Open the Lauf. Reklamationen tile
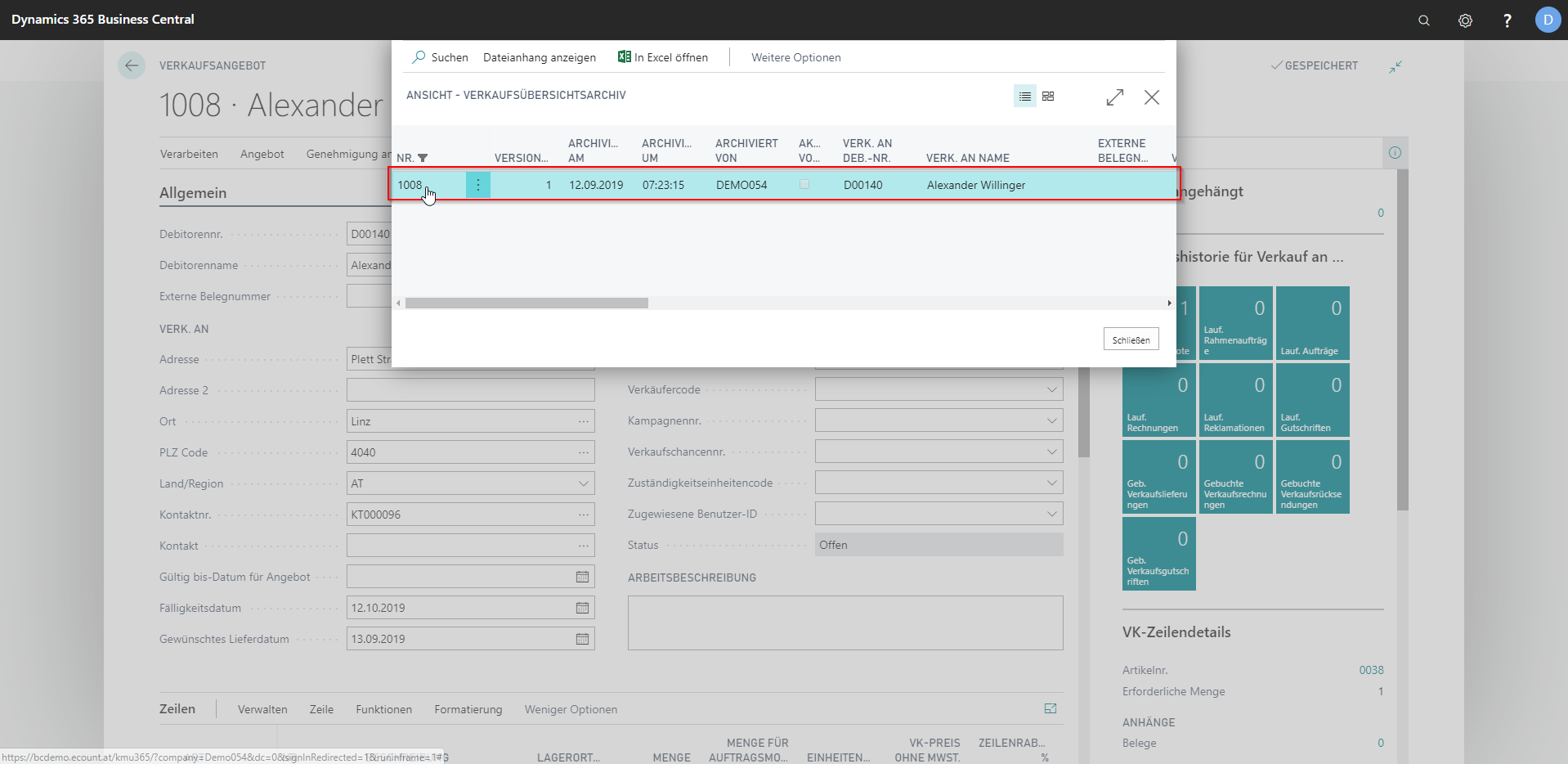The height and width of the screenshot is (764, 1568). [x=1235, y=400]
